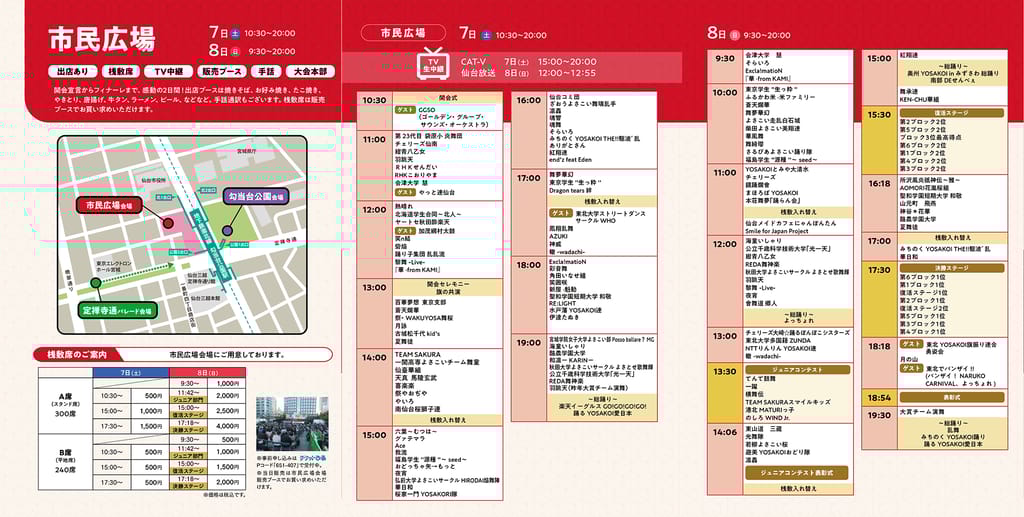
Task: Click the 表彰式 bar at 18:54
Action: 951,398
